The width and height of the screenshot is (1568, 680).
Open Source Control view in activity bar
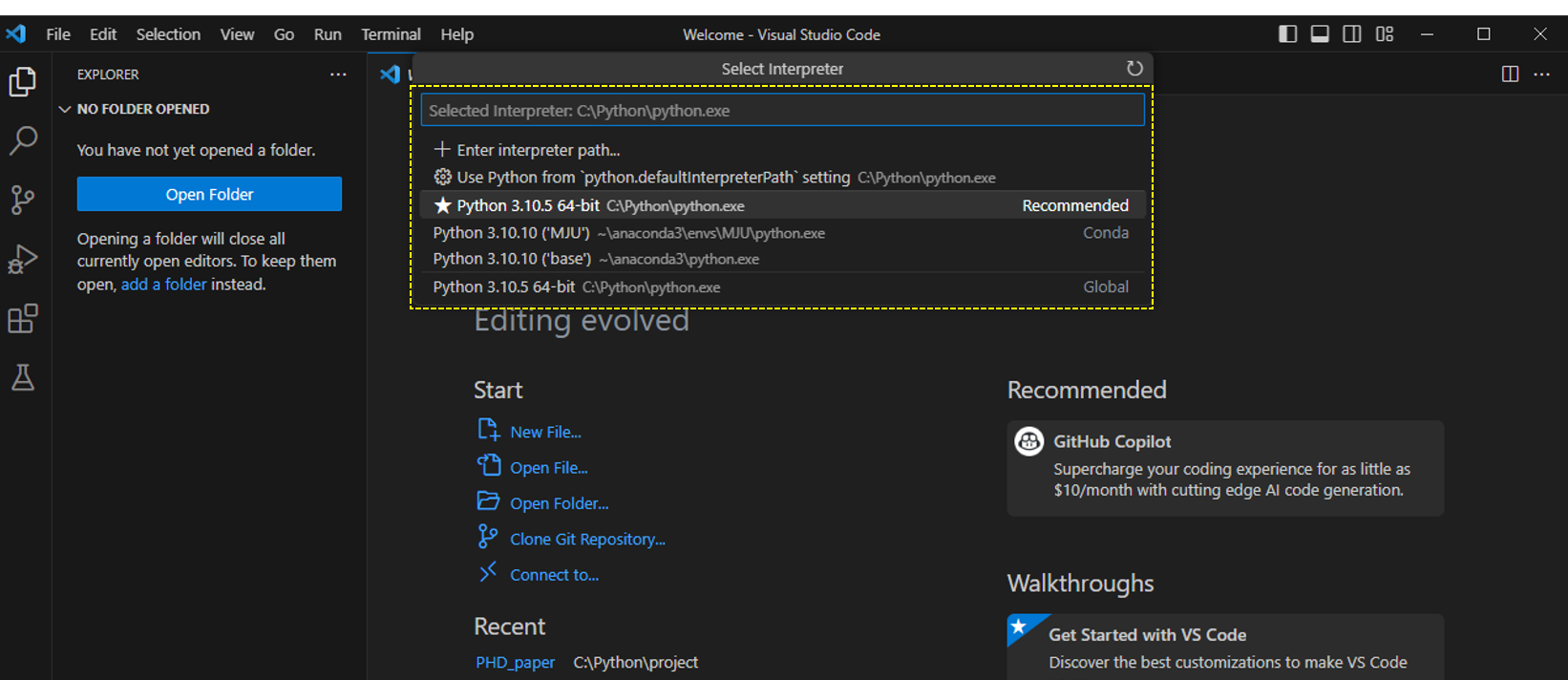(x=23, y=200)
